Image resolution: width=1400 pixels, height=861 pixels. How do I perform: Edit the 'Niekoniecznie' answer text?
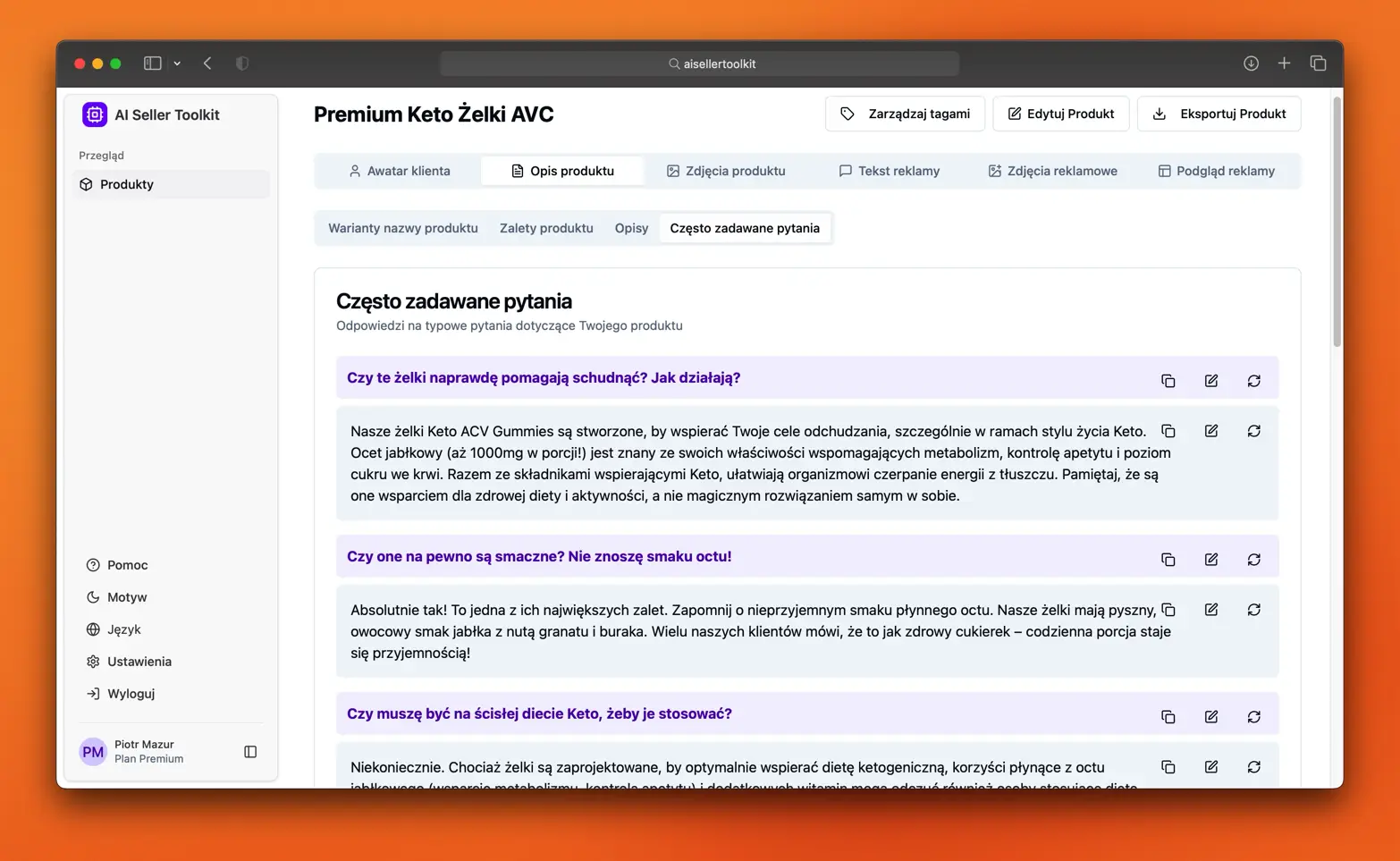(1210, 767)
